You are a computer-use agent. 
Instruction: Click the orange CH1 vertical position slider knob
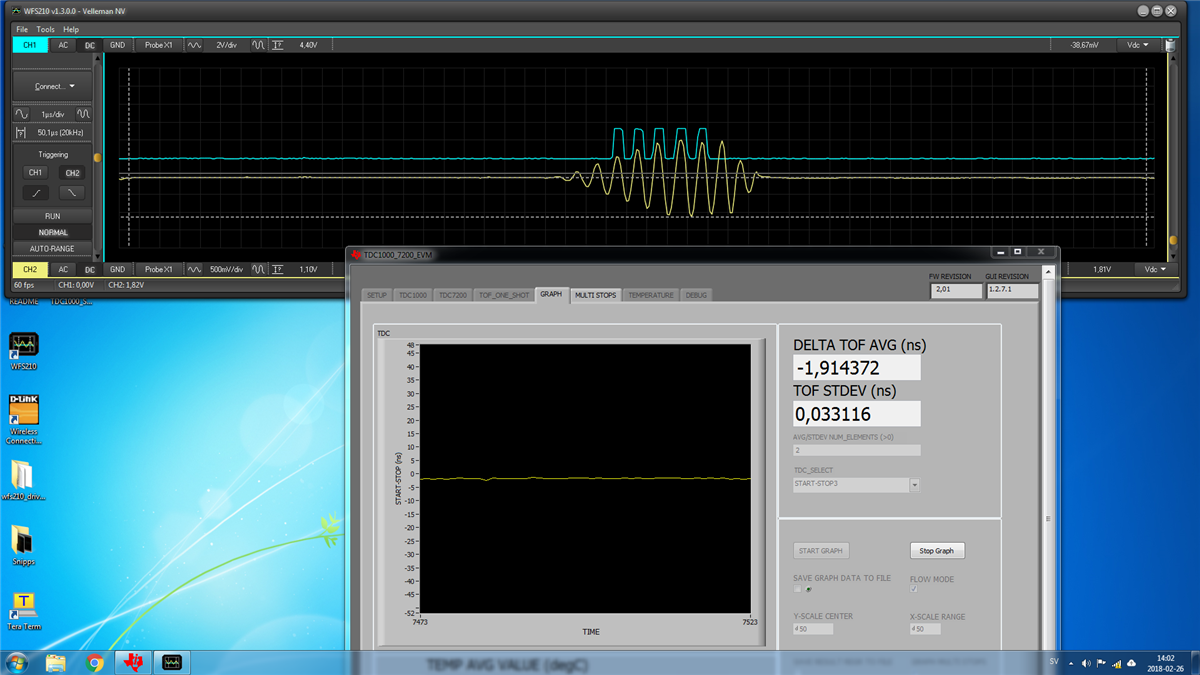[97, 158]
